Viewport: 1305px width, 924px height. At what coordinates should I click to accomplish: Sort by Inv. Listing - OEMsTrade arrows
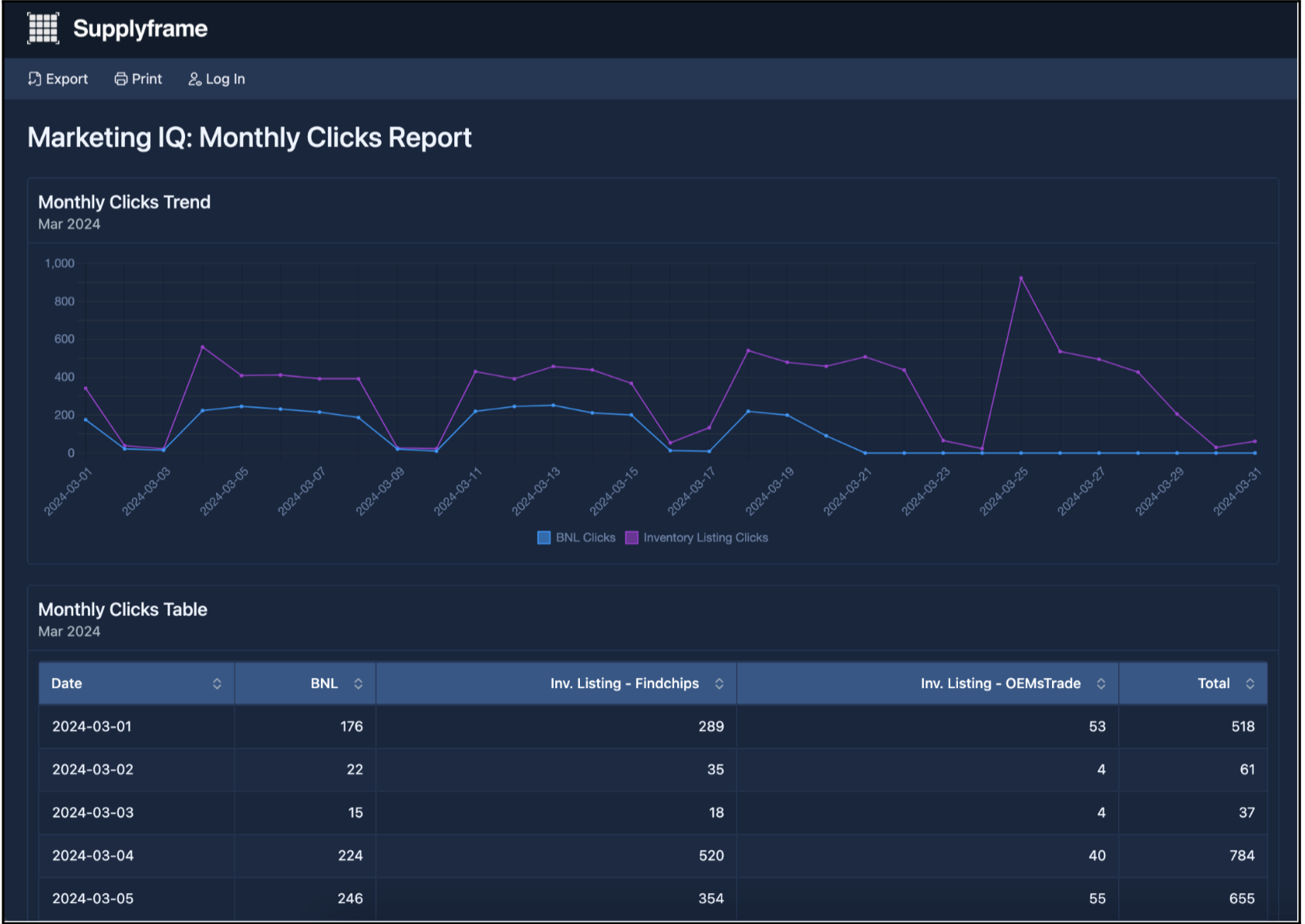coord(1101,683)
